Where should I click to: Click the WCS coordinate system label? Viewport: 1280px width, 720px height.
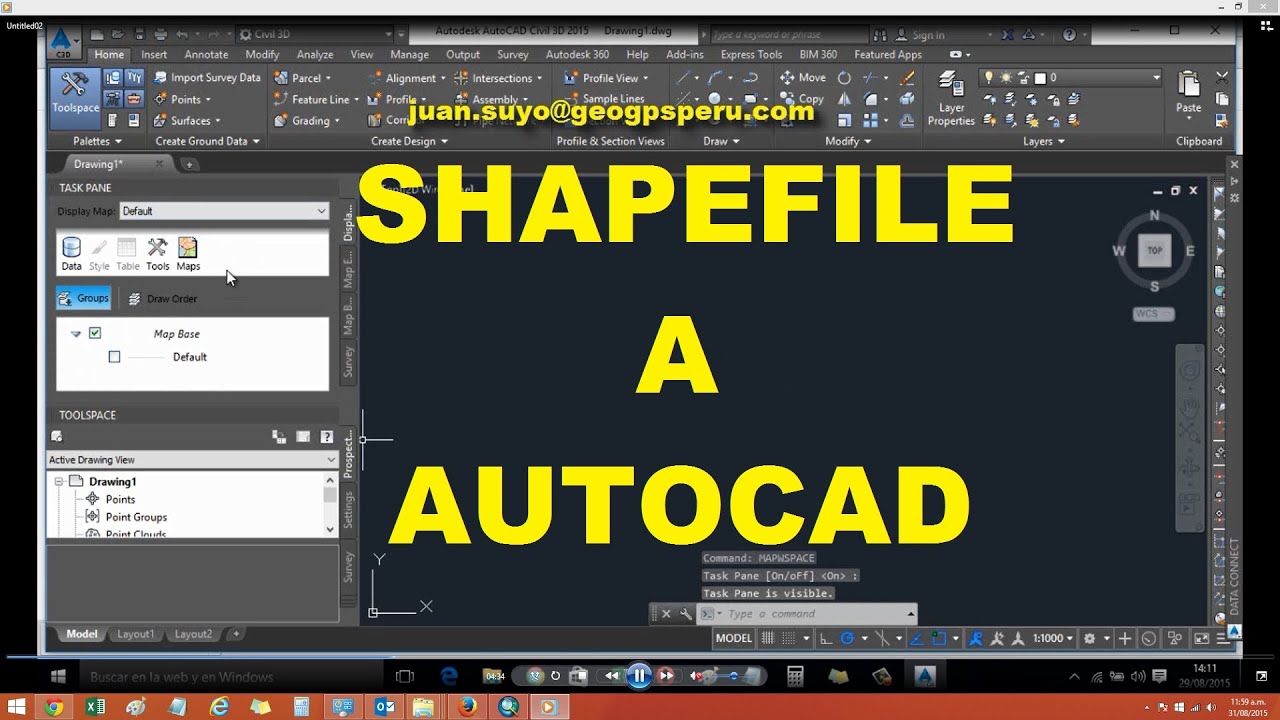[1153, 314]
